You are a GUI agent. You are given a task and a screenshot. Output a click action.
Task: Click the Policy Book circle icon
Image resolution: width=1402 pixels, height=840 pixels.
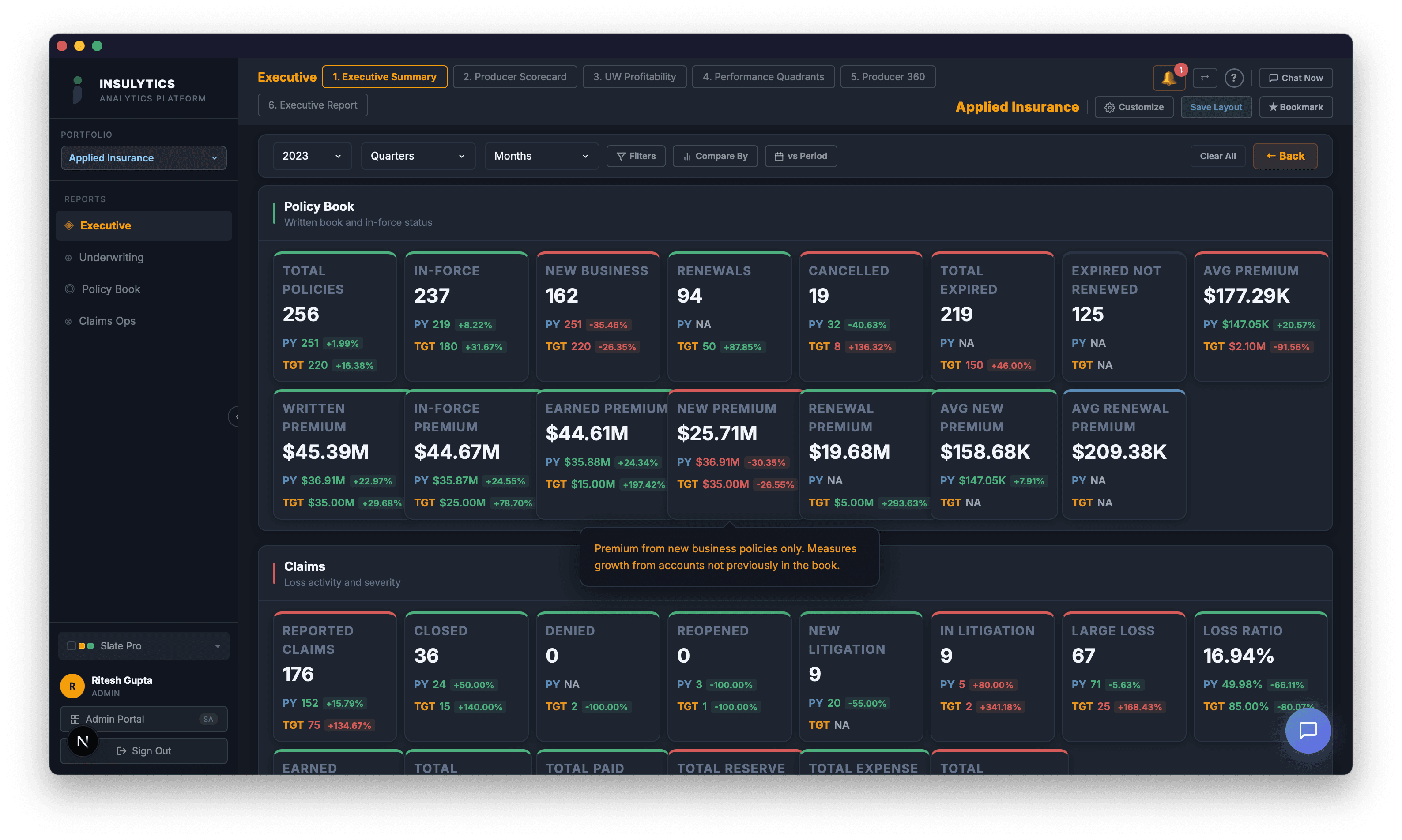coord(70,289)
